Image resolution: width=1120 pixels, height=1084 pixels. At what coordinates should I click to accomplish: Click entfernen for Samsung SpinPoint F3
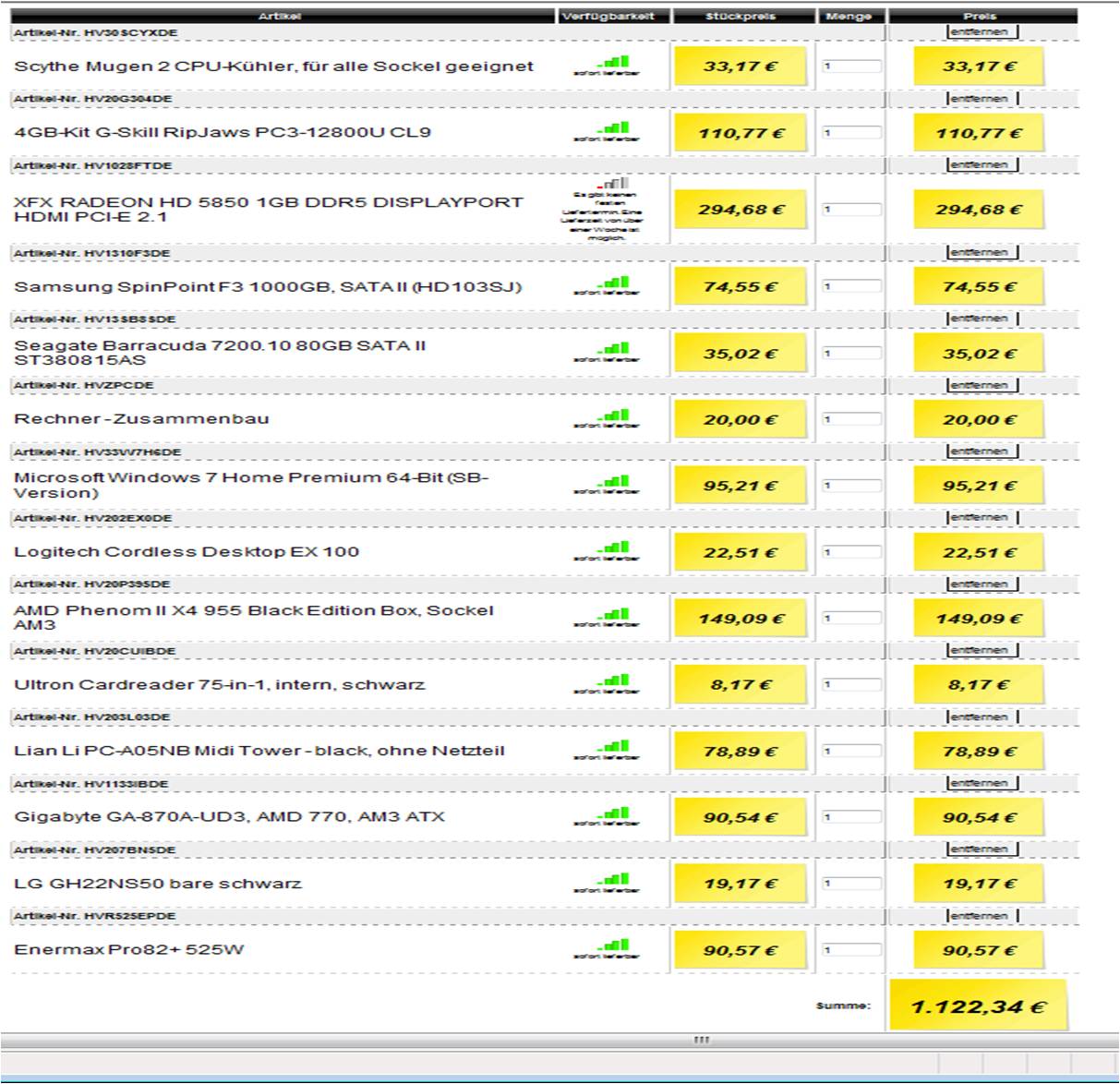tap(982, 252)
